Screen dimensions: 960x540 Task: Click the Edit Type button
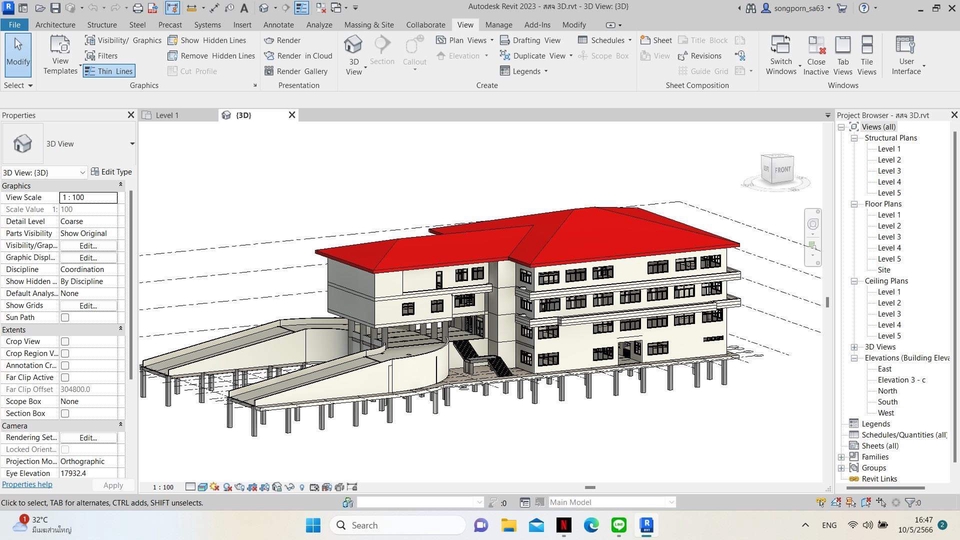click(111, 172)
